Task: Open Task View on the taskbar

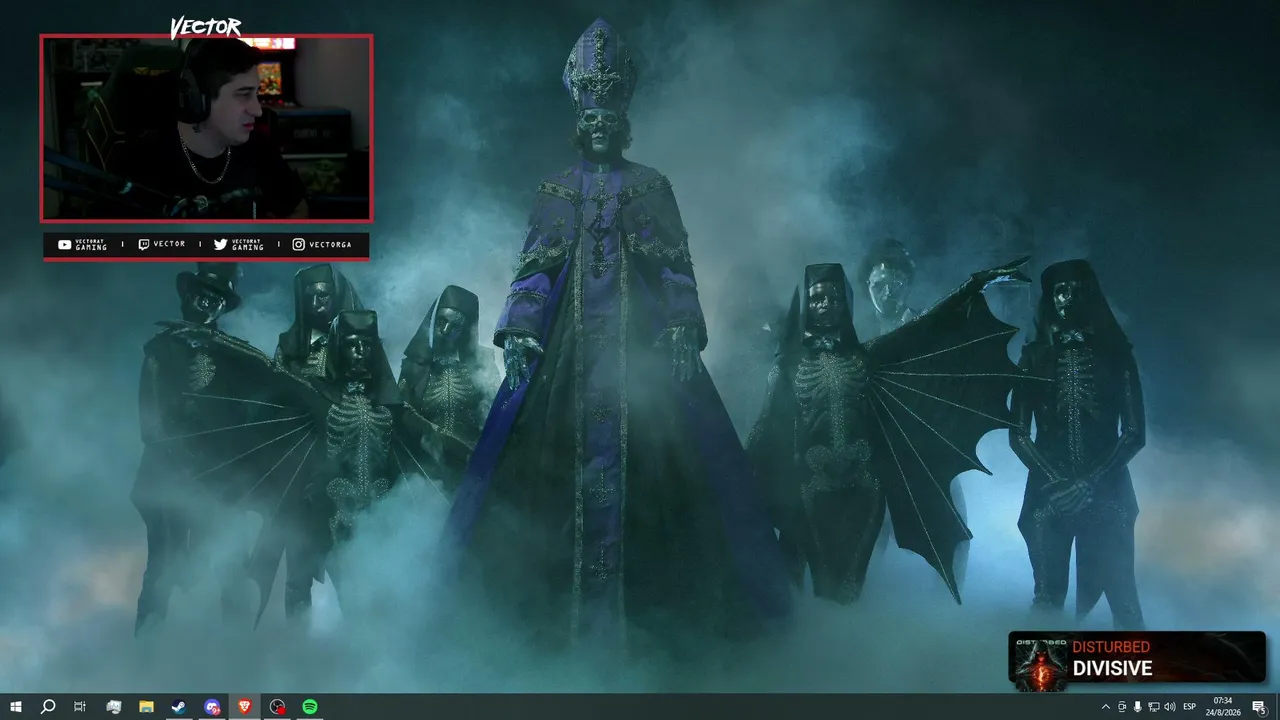Action: [x=80, y=707]
